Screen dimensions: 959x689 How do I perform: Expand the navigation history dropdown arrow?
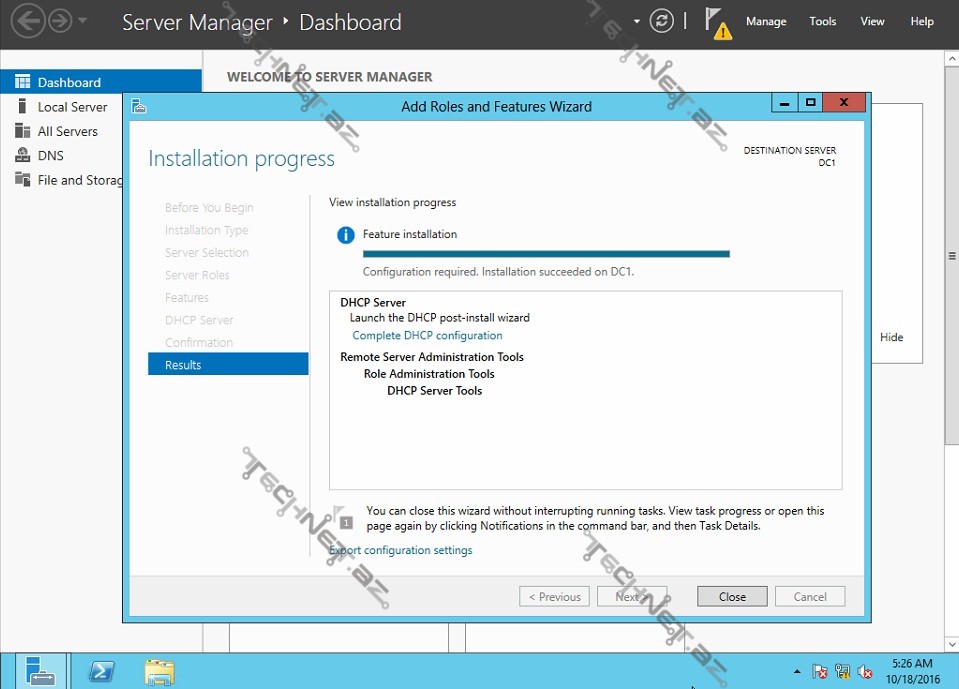pos(82,21)
